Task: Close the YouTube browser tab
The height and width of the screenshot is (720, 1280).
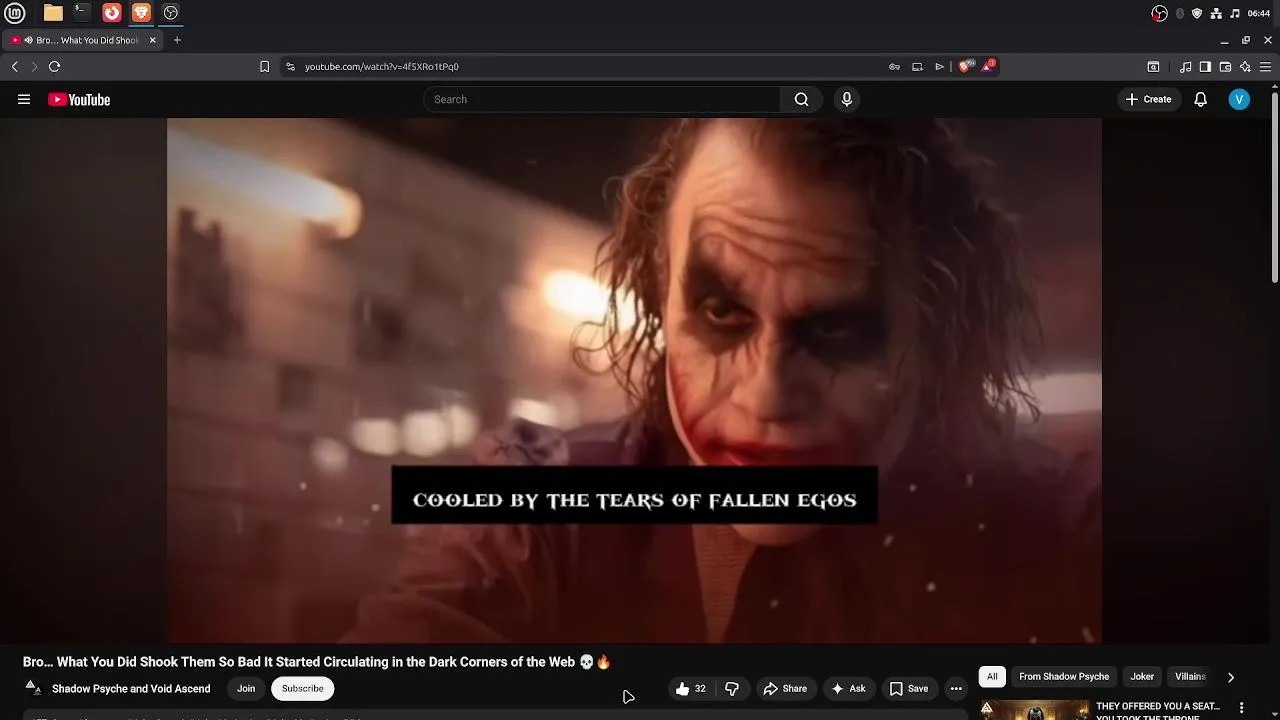Action: pos(153,40)
